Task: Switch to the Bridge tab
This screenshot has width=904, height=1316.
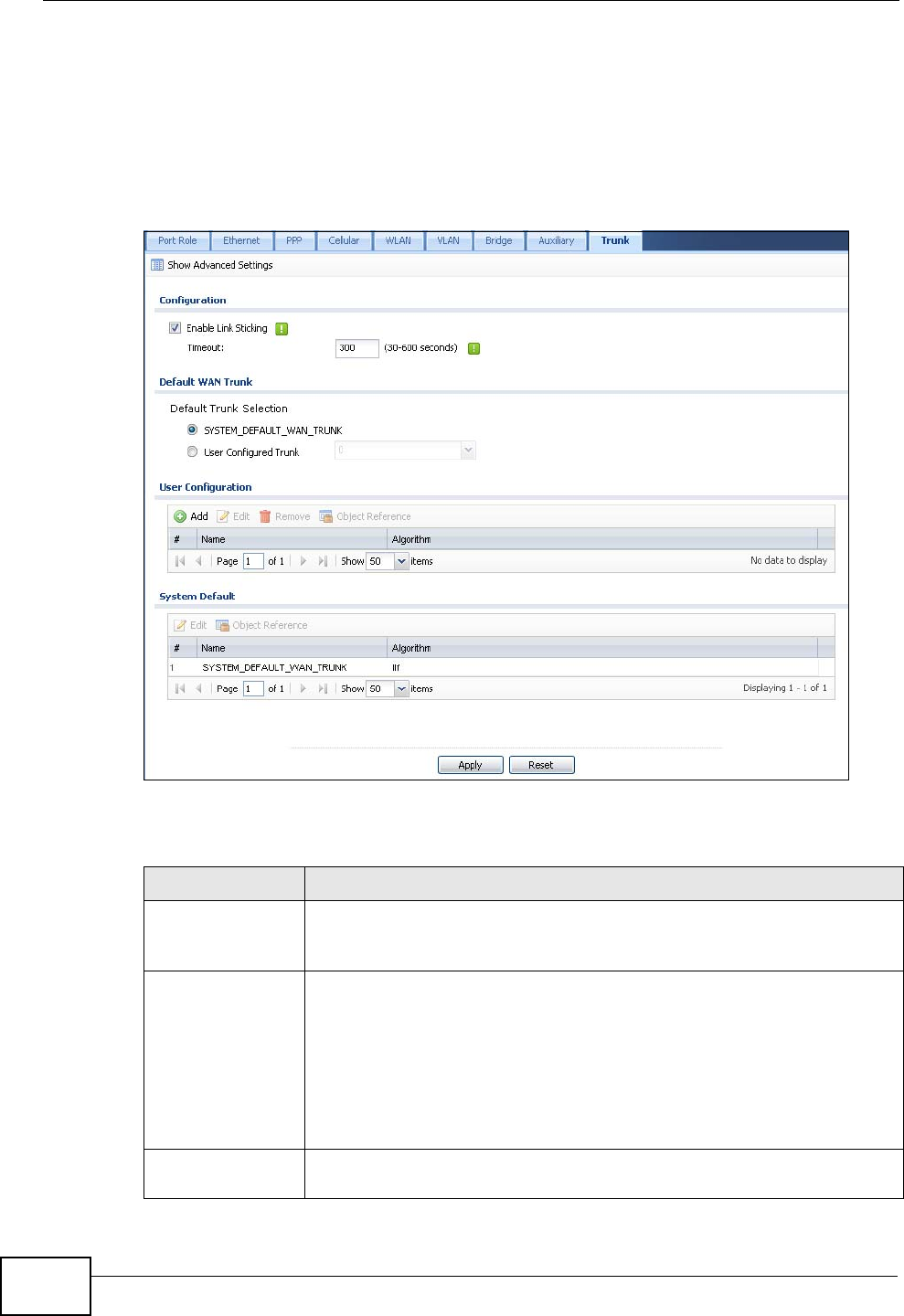Action: coord(499,241)
